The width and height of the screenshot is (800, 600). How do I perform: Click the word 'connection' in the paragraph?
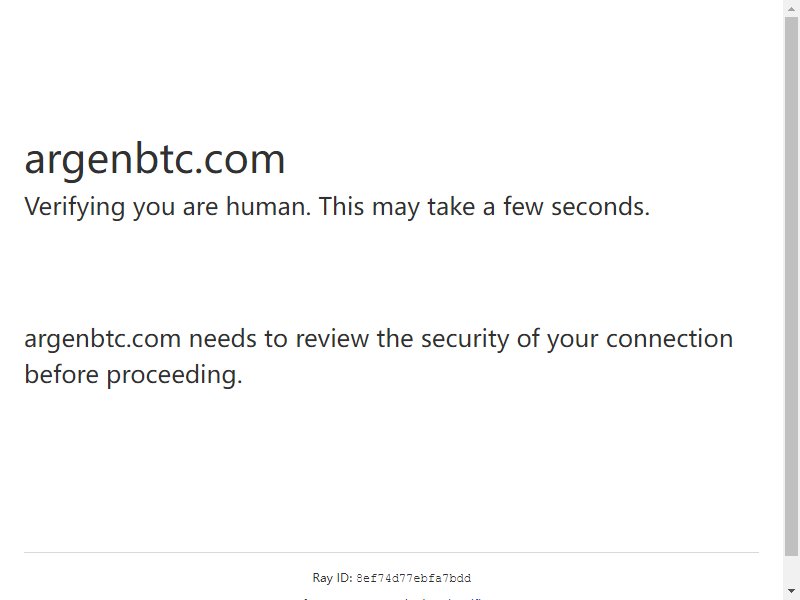tap(669, 339)
